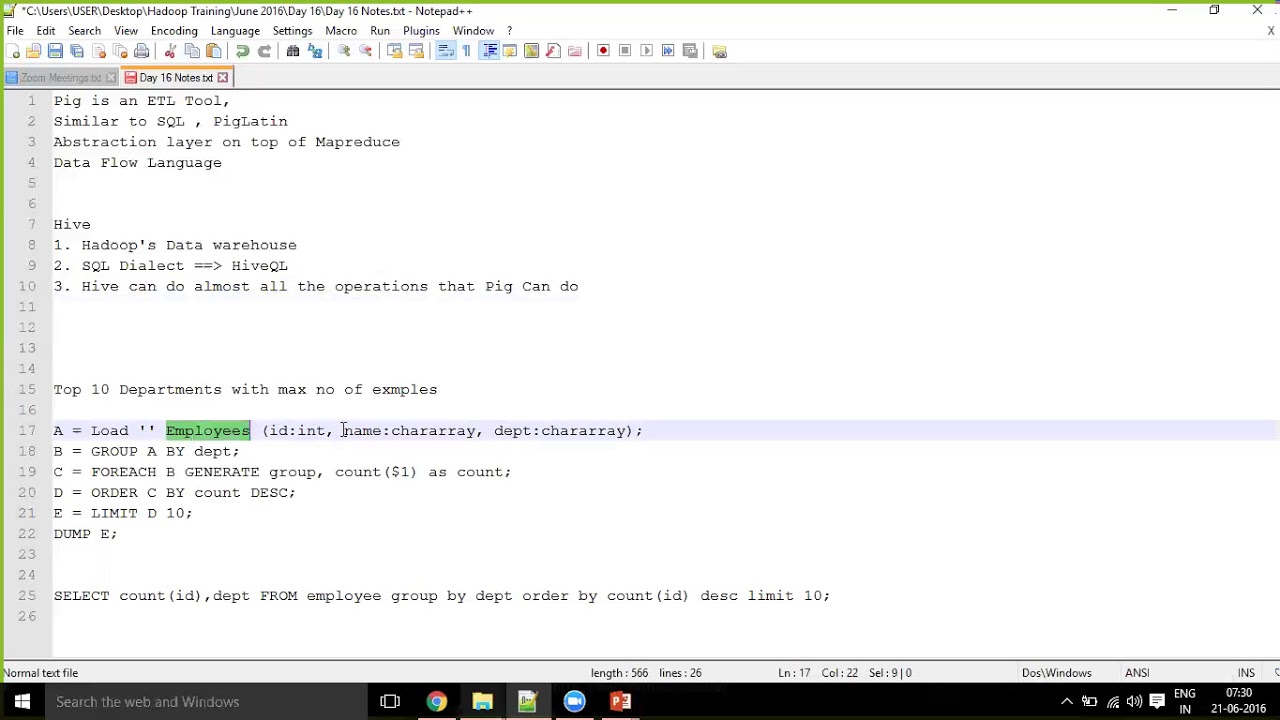This screenshot has height=720, width=1280.
Task: Toggle synchronized horizontal scrolling
Action: [417, 51]
